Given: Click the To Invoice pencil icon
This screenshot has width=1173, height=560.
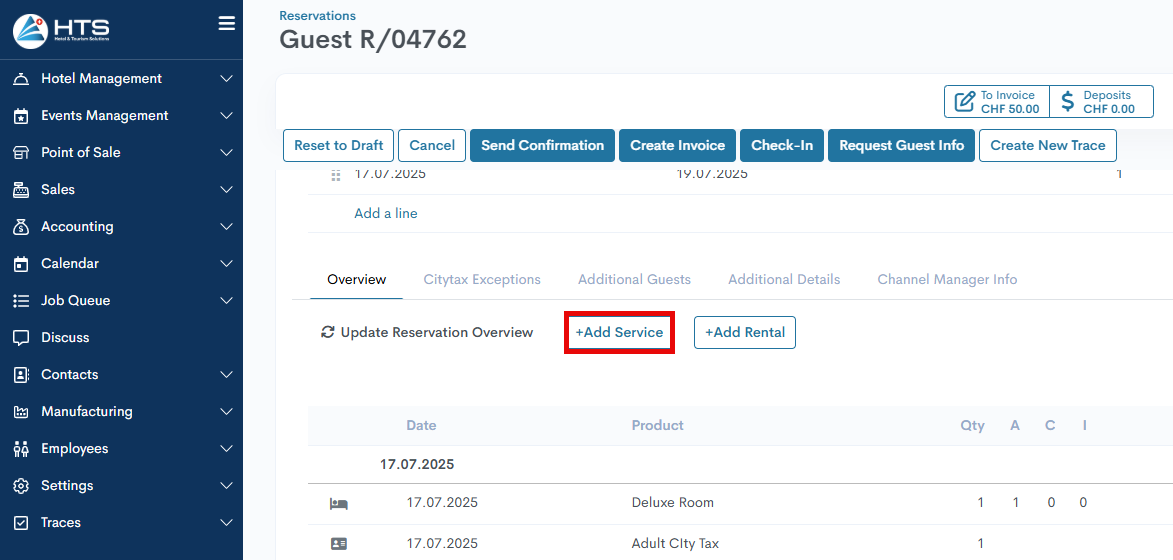Looking at the screenshot, I should [x=965, y=102].
